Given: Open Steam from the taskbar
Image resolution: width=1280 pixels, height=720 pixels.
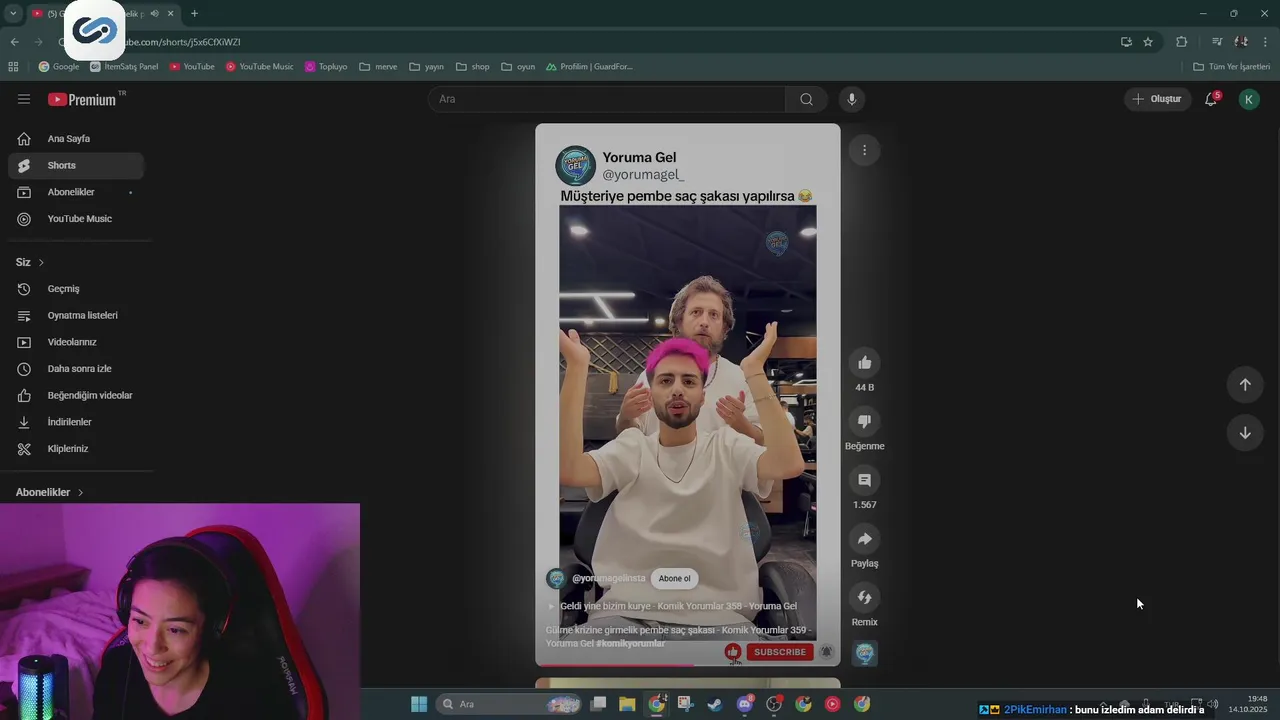Looking at the screenshot, I should [x=715, y=704].
